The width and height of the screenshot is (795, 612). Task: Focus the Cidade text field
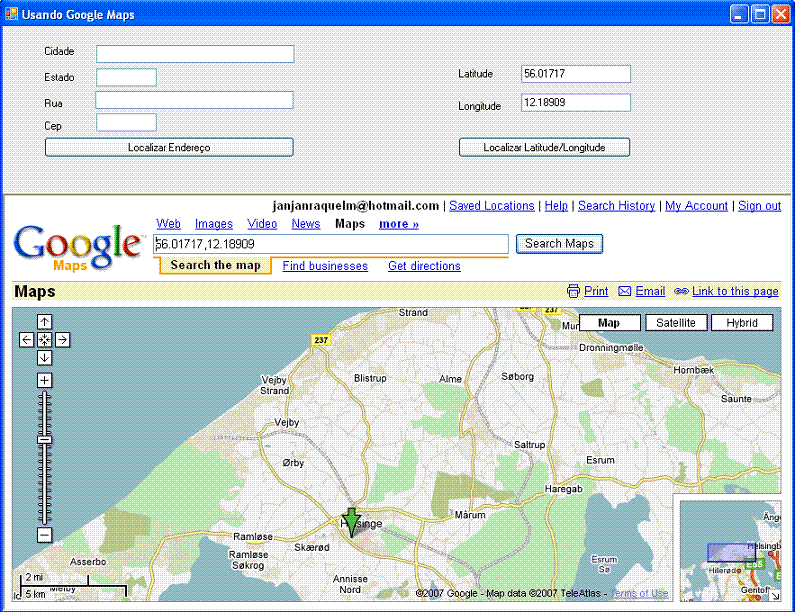(x=195, y=54)
